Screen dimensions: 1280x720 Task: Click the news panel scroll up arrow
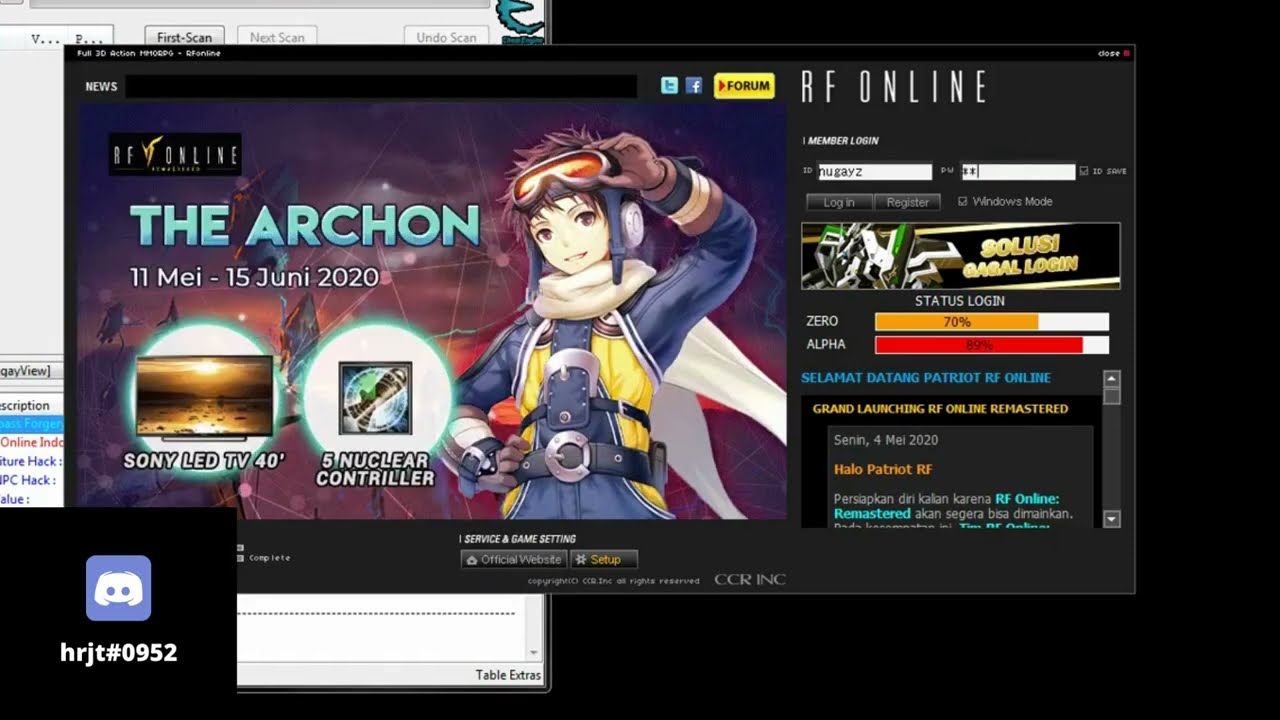point(1112,378)
